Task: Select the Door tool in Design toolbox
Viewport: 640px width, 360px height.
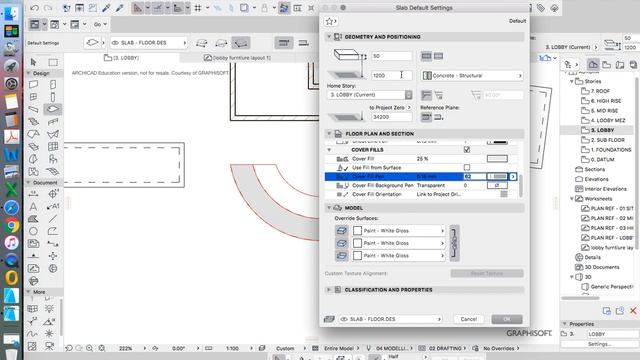Action: click(x=53, y=84)
